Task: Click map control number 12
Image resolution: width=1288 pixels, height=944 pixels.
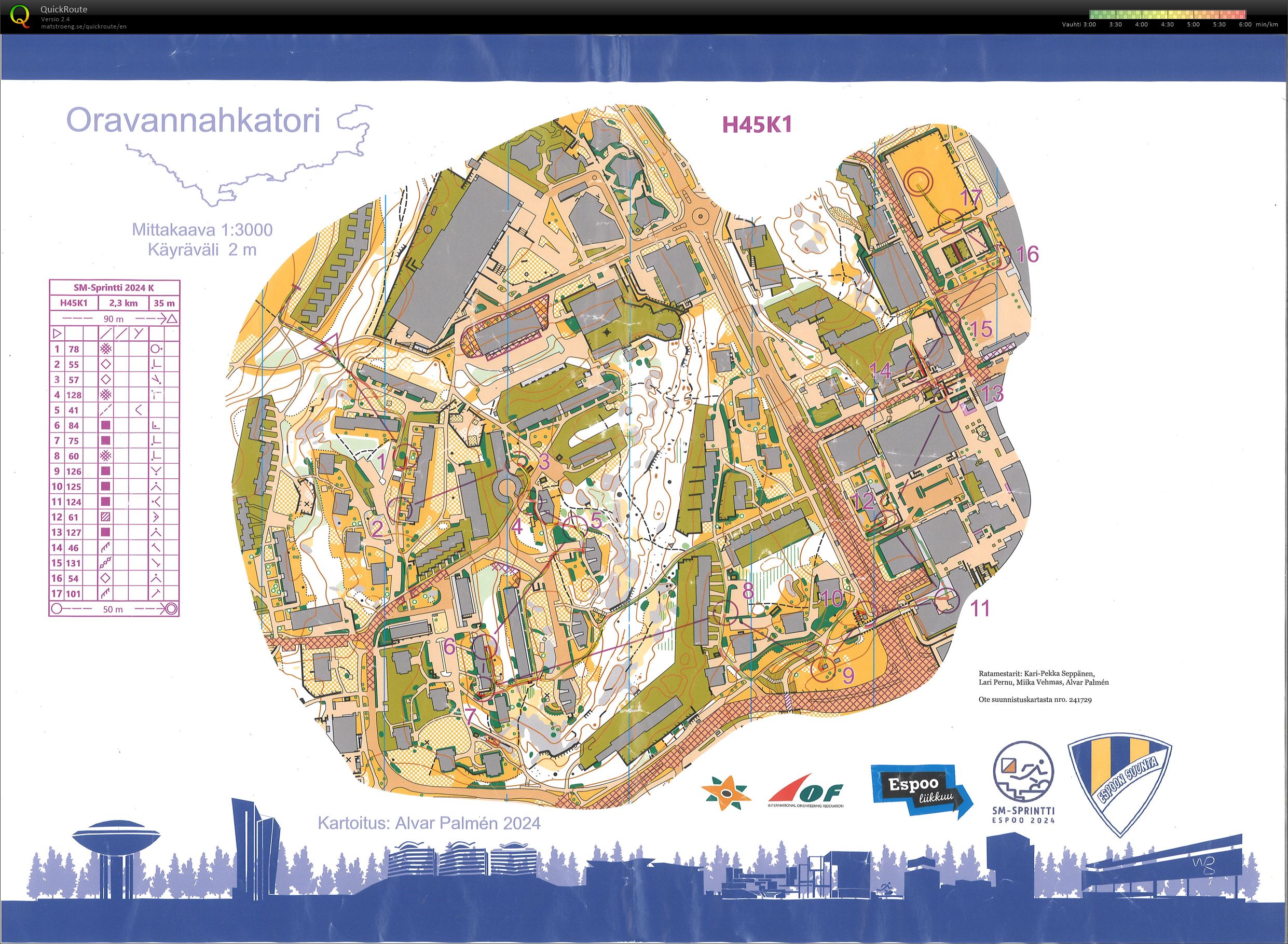Action: click(x=863, y=501)
